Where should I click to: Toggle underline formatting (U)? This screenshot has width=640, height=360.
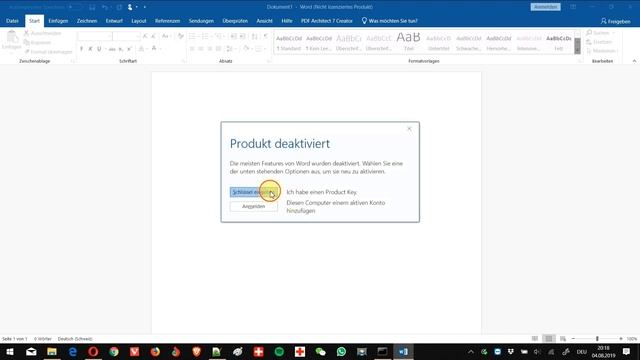(99, 49)
